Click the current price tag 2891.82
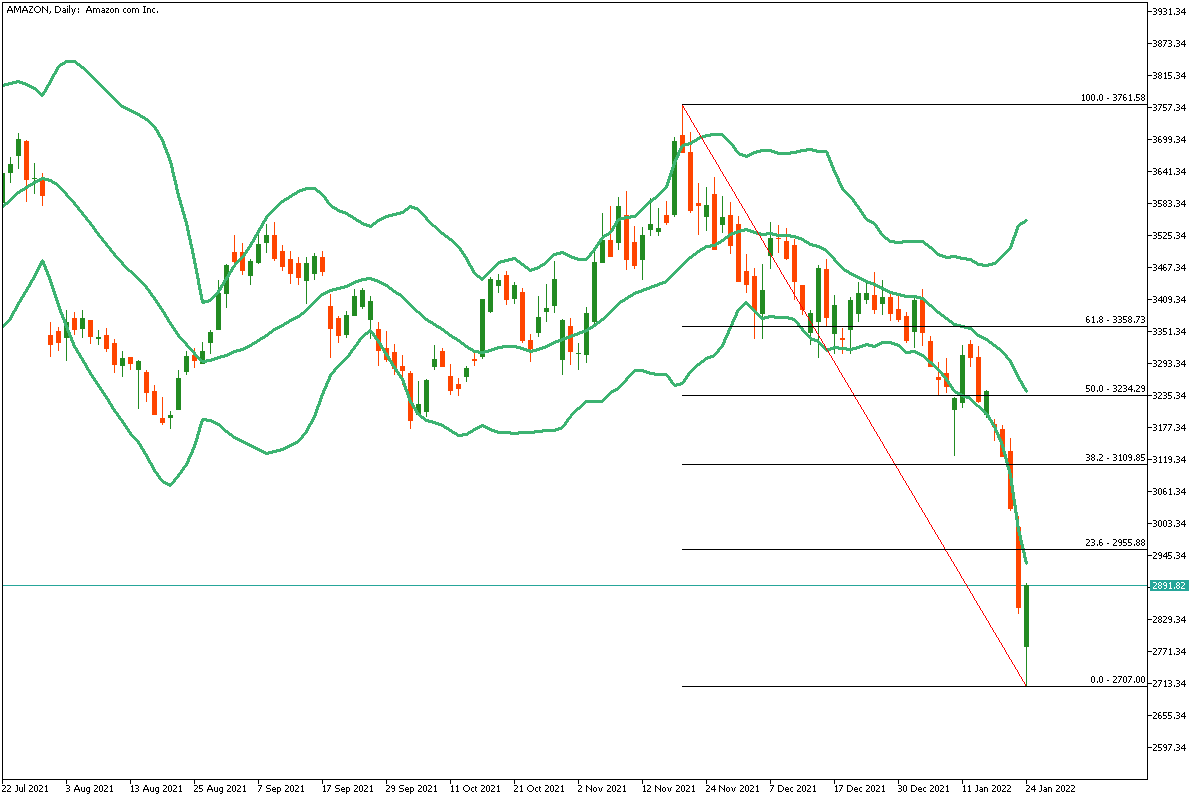The image size is (1200, 800). [x=1168, y=586]
